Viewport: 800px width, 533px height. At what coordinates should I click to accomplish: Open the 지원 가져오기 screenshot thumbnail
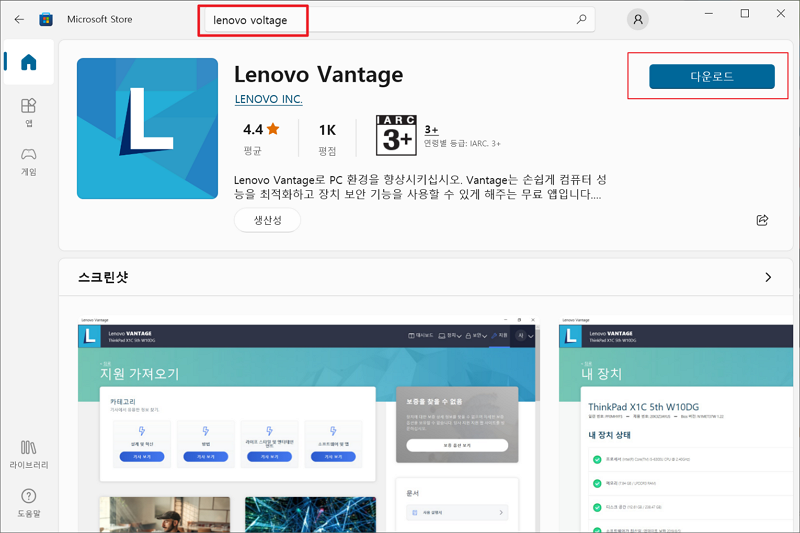pyautogui.click(x=308, y=424)
